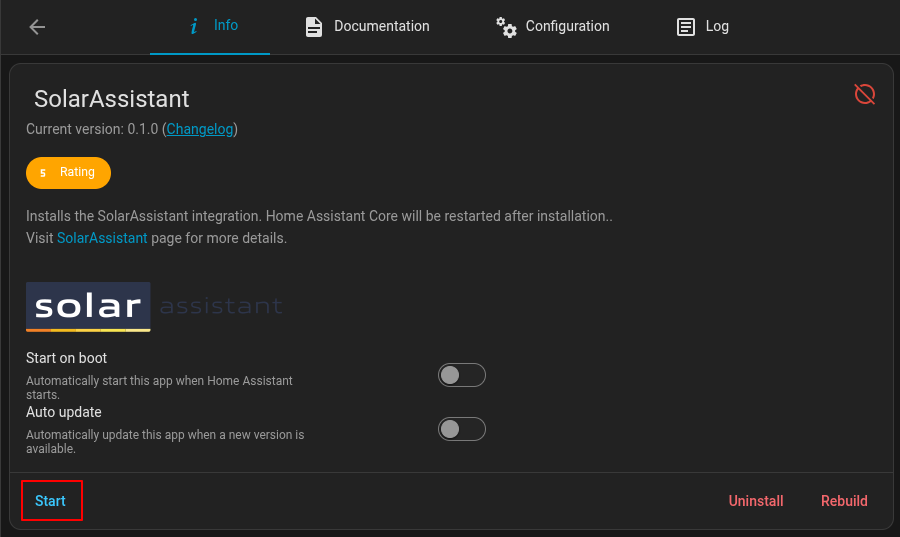The width and height of the screenshot is (900, 537).
Task: Open the Configuration tab
Action: 552,26
